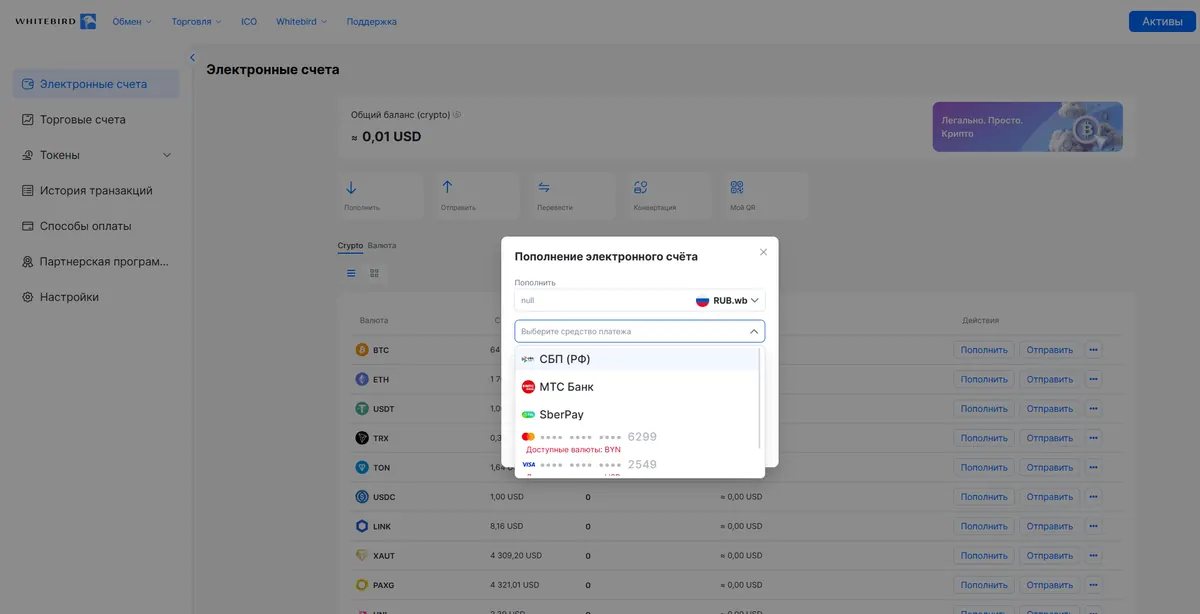The image size is (1200, 614).
Task: Open the Мой QR tile
Action: click(x=766, y=196)
